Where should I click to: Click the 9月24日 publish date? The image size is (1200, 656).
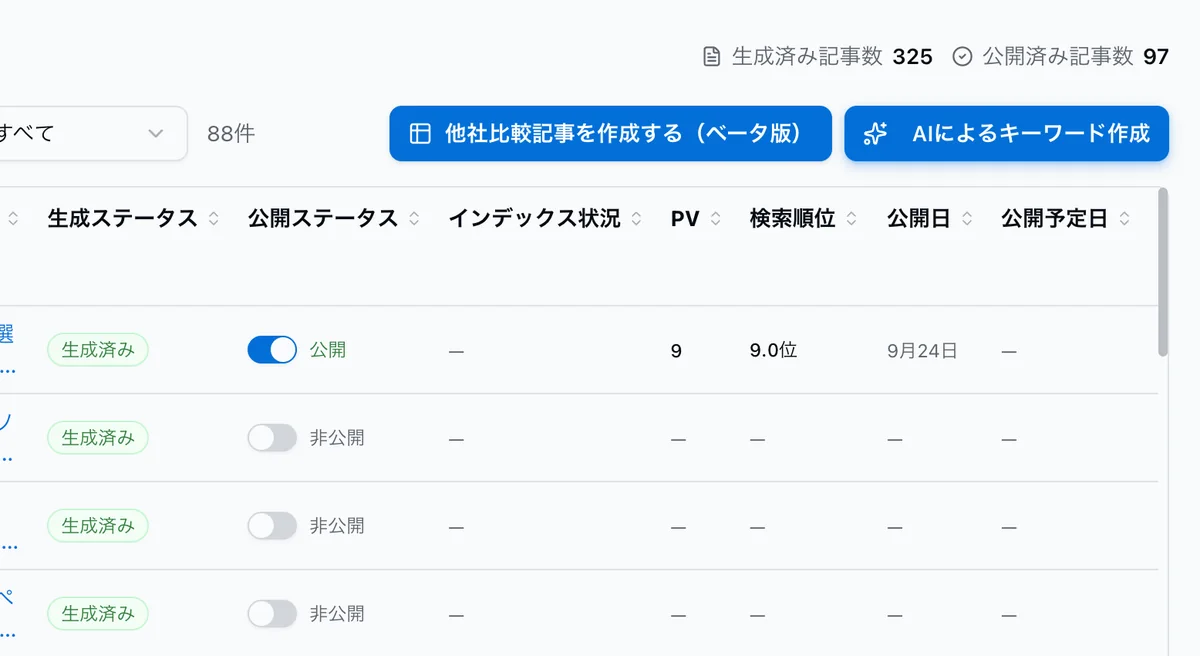tap(922, 351)
